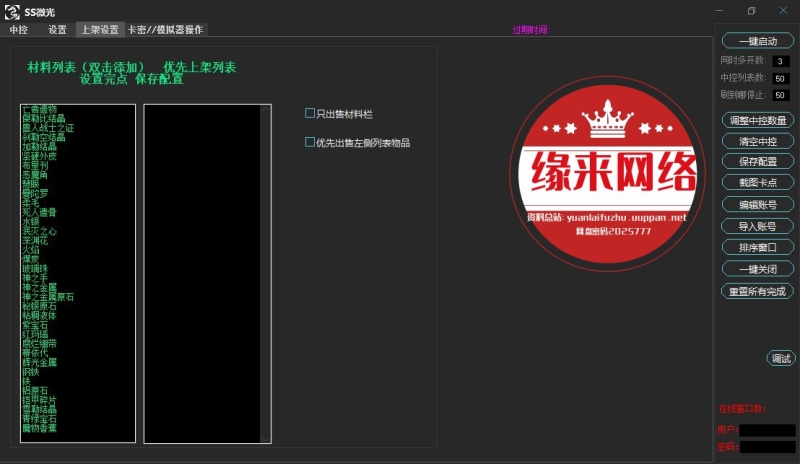Image resolution: width=800 pixels, height=464 pixels.
Task: Click scroll-up arrow of priority list
Action: tap(265, 109)
